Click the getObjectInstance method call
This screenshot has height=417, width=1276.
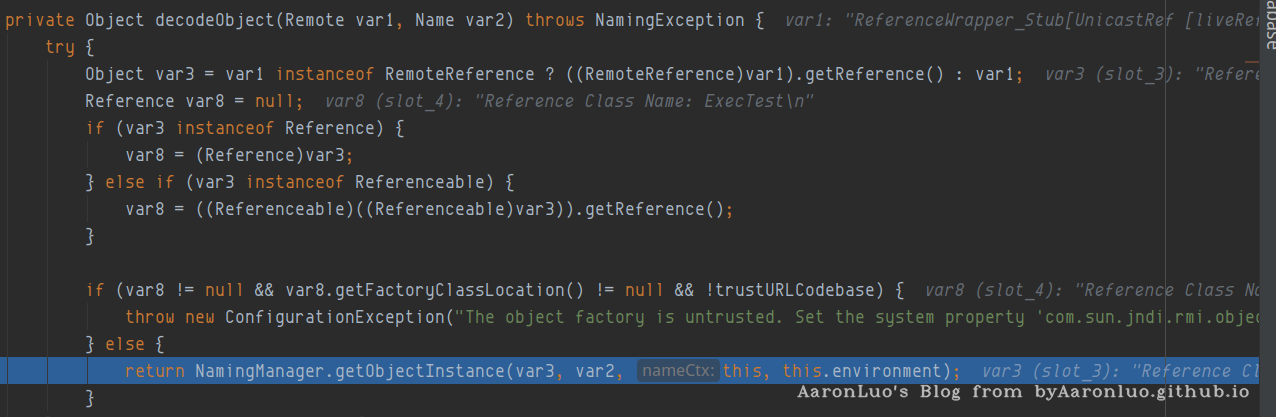tap(420, 371)
